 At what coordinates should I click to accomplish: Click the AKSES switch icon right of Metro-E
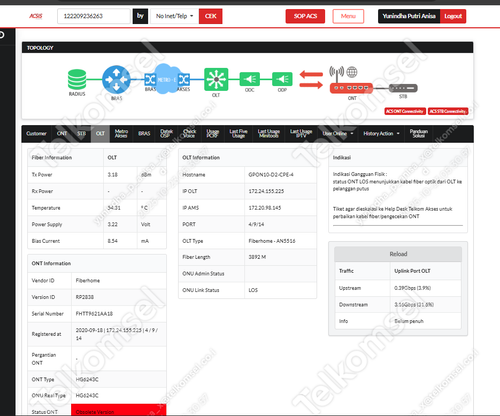pos(184,80)
